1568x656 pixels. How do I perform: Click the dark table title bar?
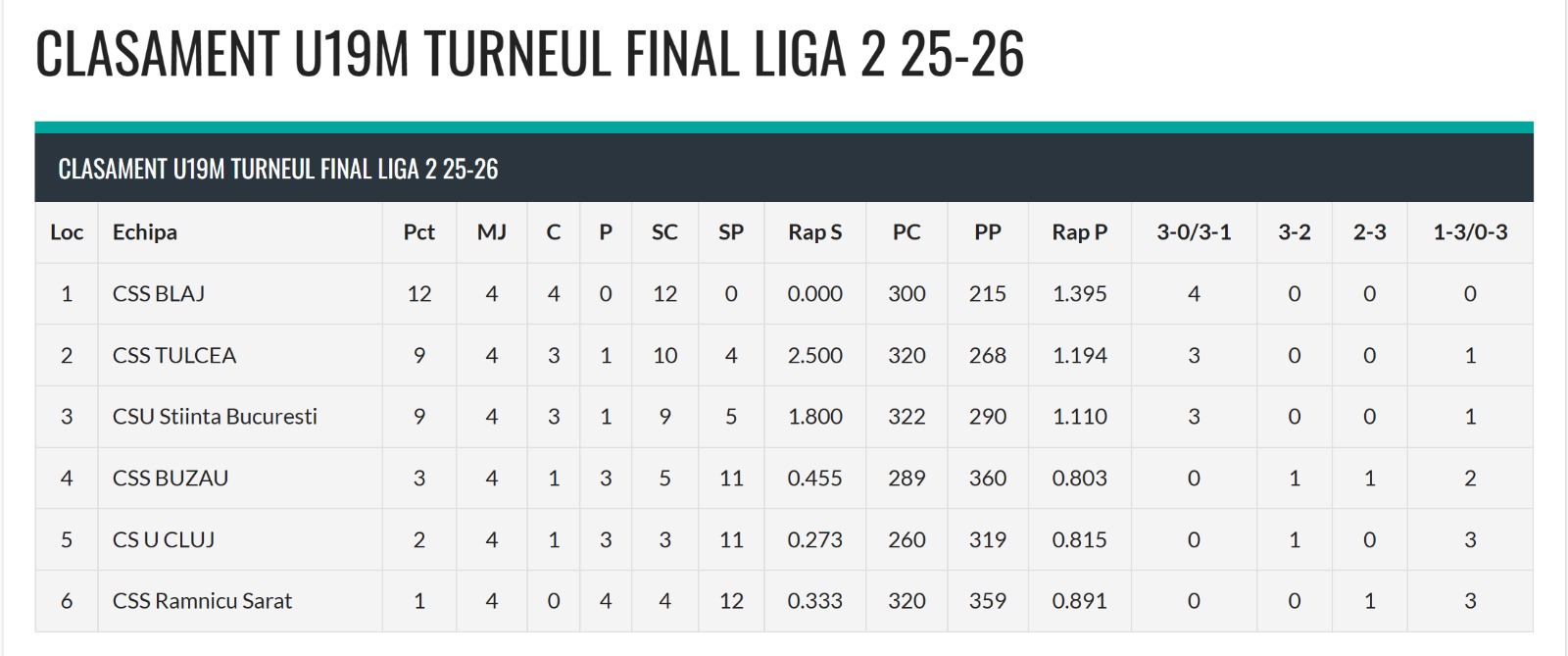coord(784,169)
